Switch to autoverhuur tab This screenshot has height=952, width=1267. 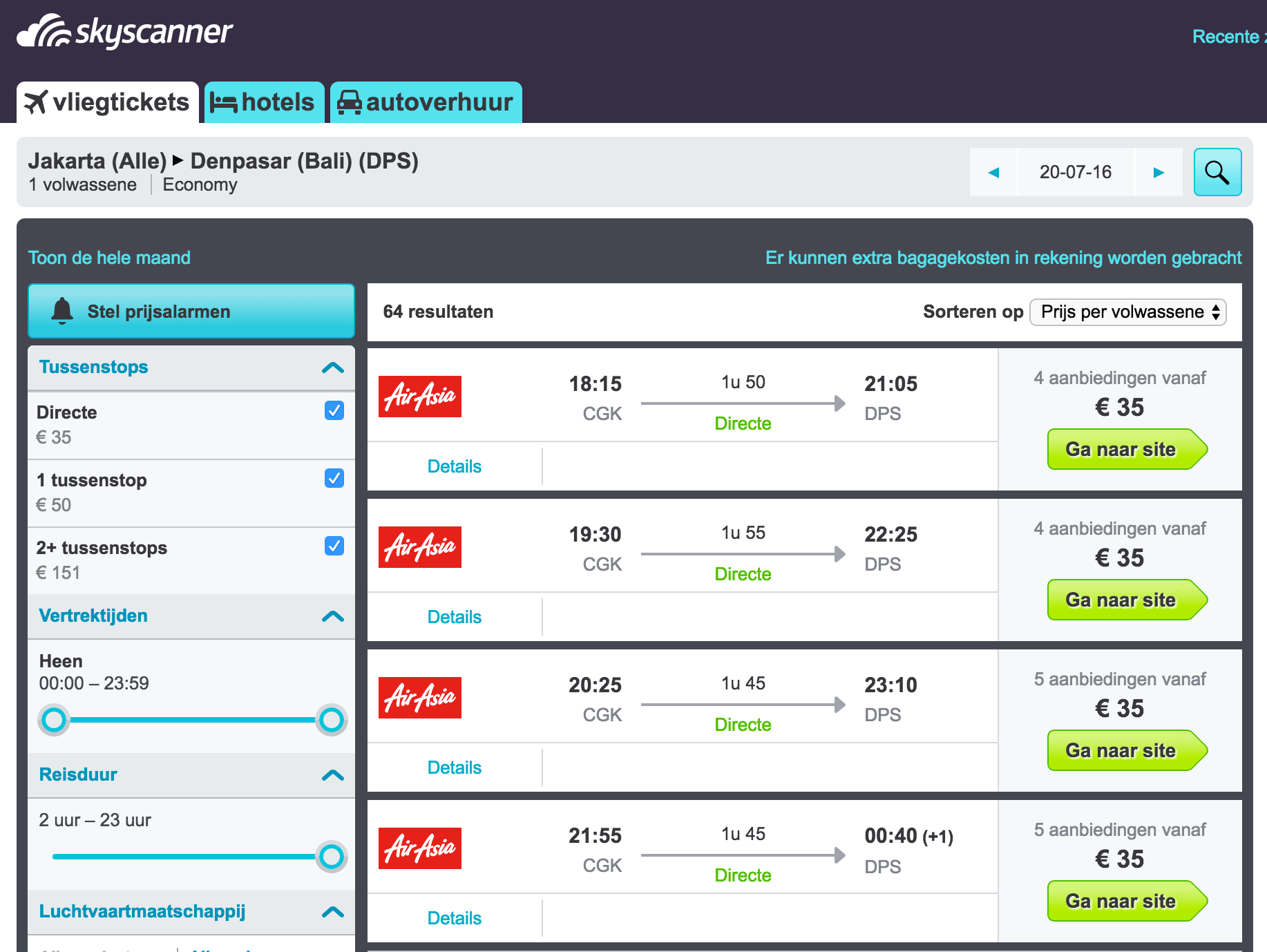coord(426,102)
